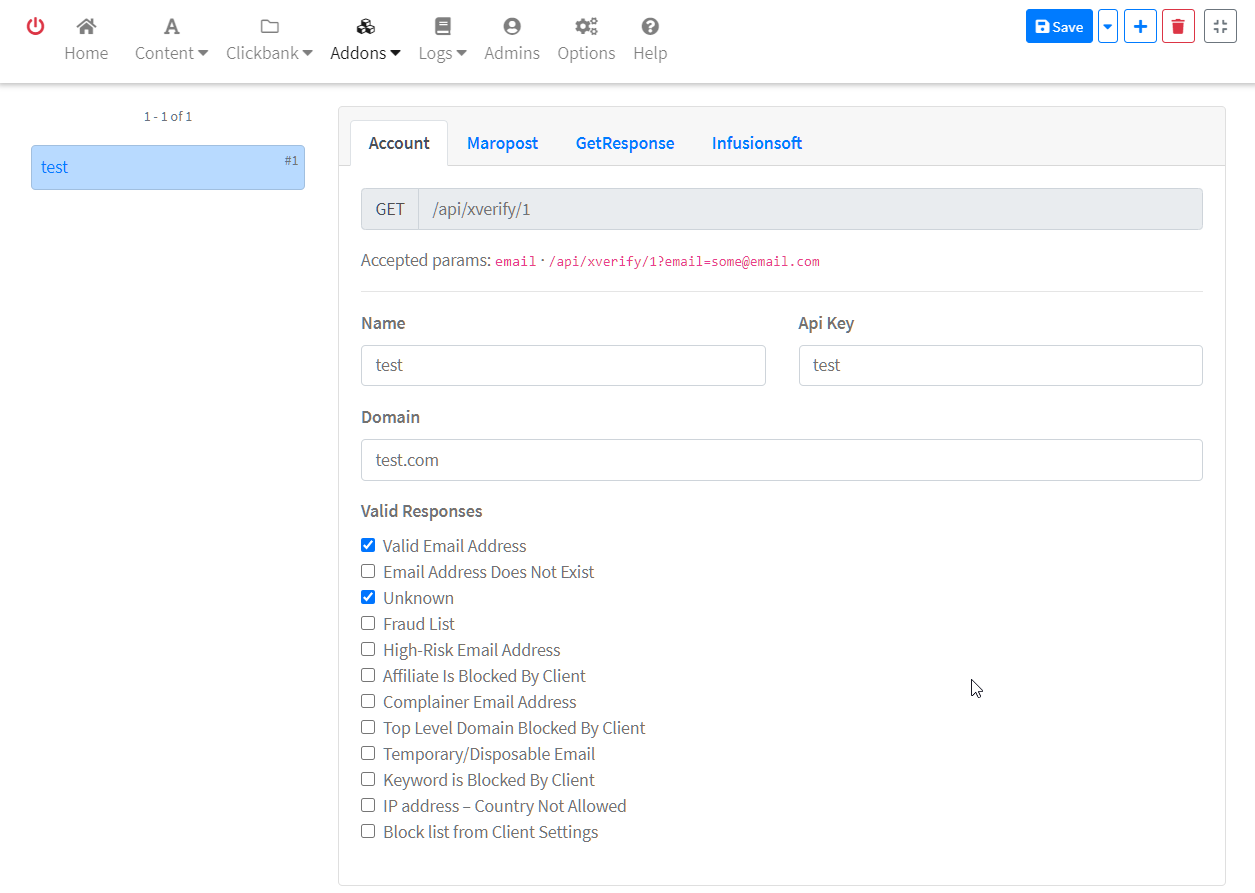Screen dimensions: 1255x893
Task: Click into the Domain input field
Action: click(x=781, y=460)
